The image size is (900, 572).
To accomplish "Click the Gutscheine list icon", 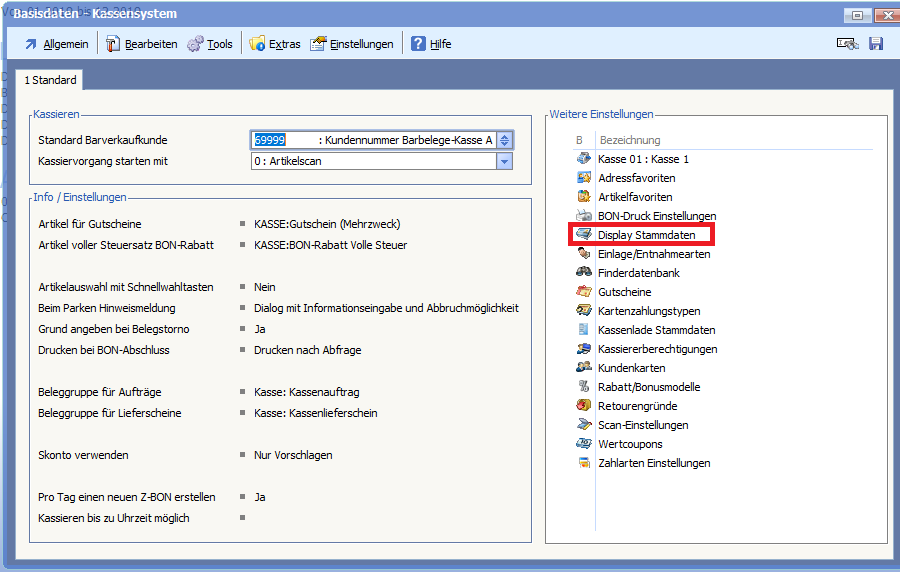I will tap(583, 292).
